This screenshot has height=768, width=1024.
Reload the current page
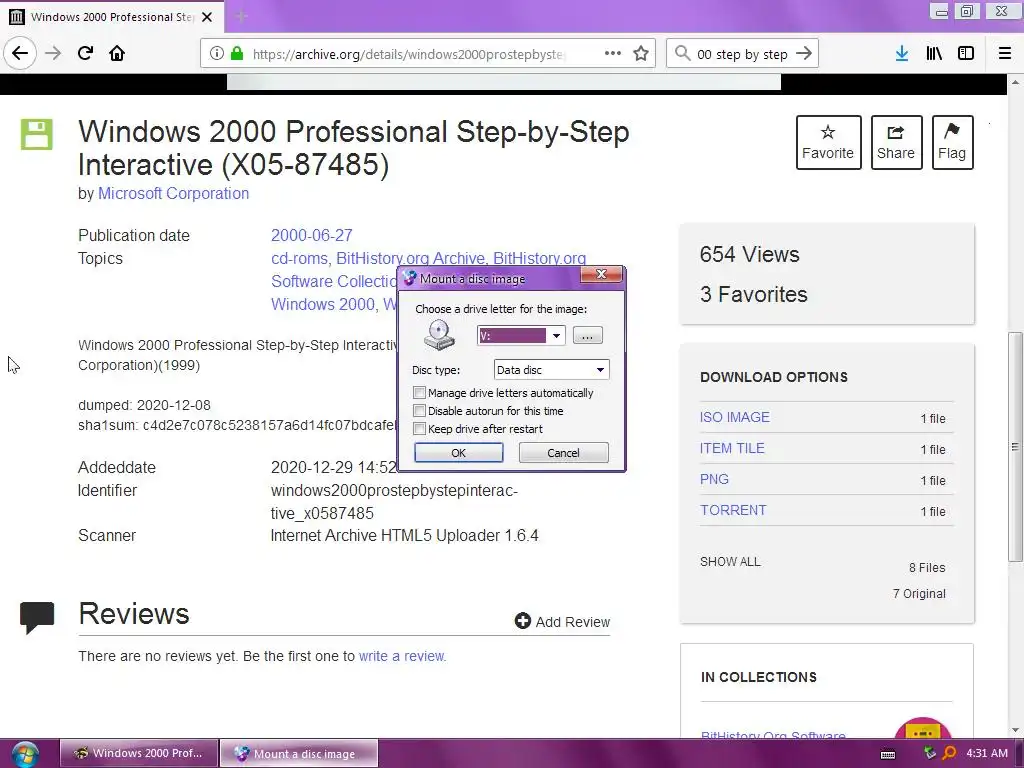tap(86, 53)
